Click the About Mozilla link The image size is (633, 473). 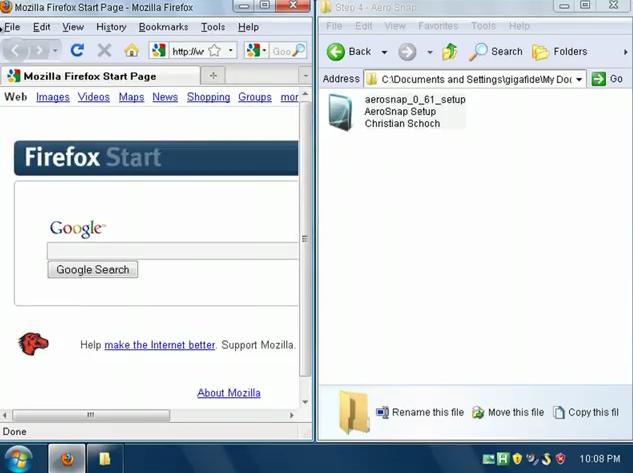228,393
